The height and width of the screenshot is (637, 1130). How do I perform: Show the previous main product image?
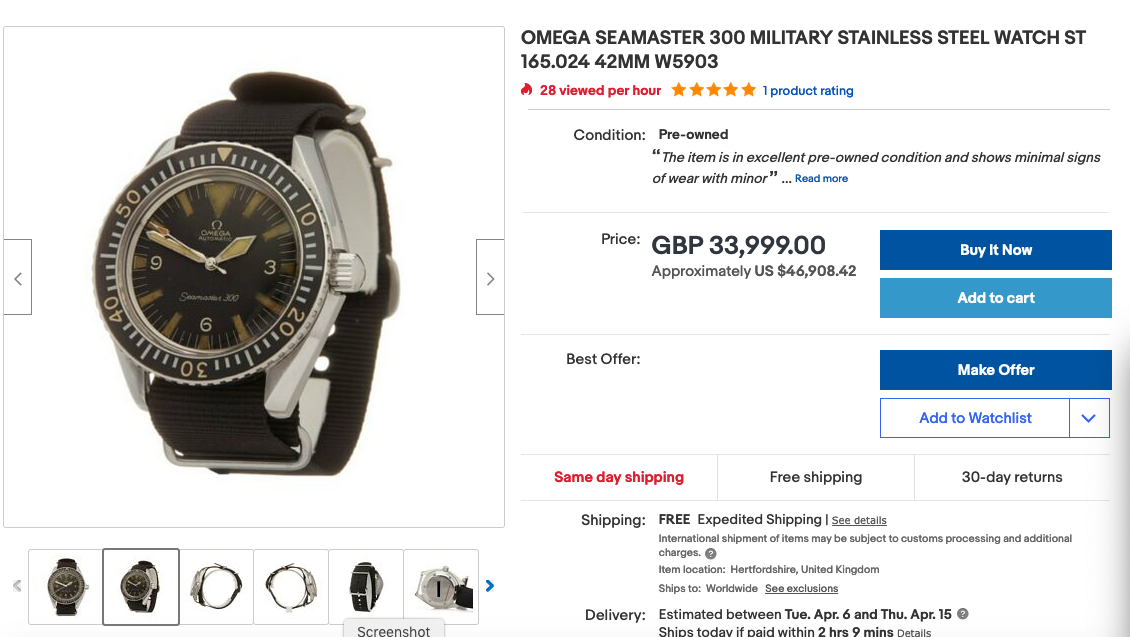click(18, 278)
